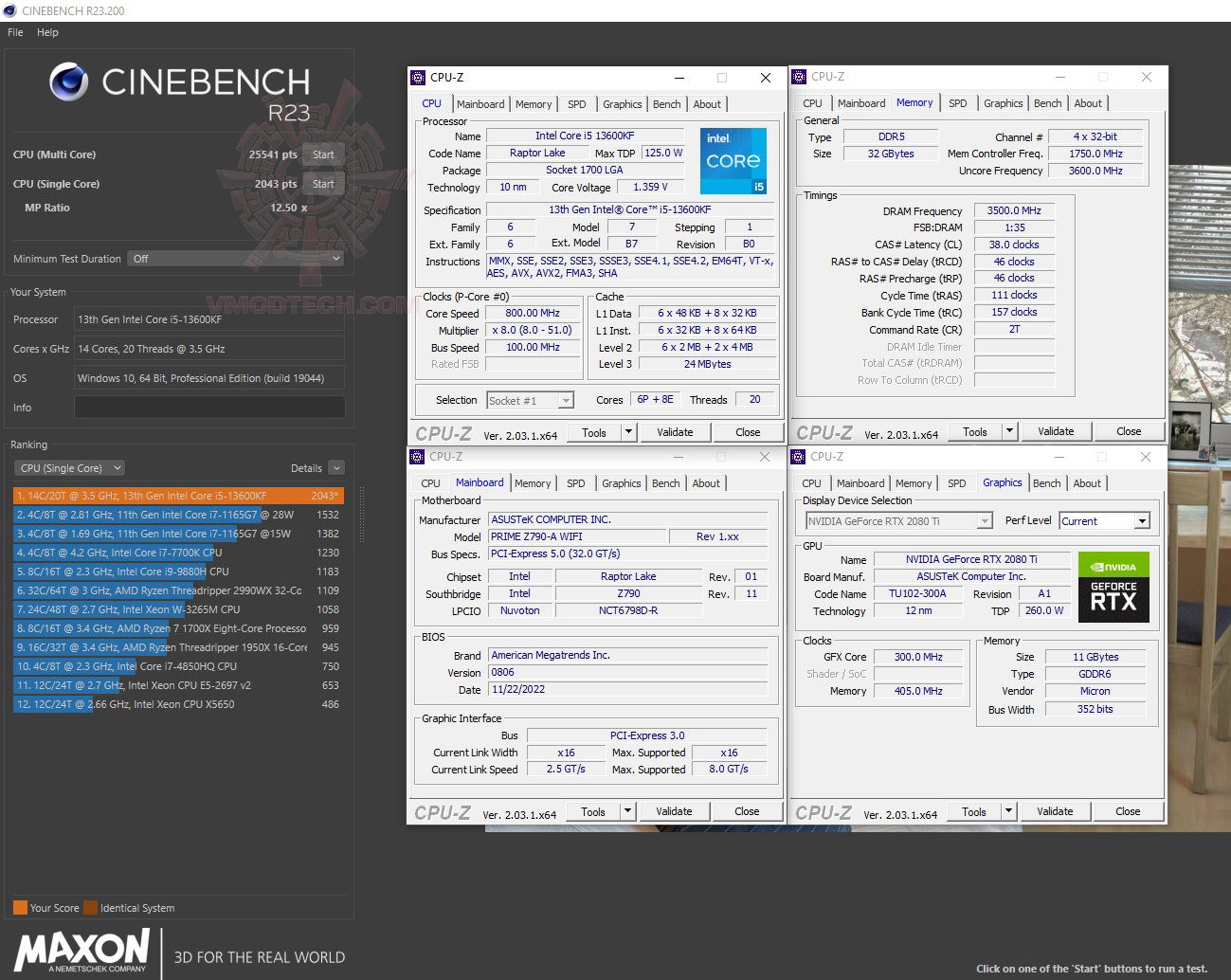Open the About tab in CPU-Z's GPU window
This screenshot has width=1231, height=980.
tap(1087, 483)
